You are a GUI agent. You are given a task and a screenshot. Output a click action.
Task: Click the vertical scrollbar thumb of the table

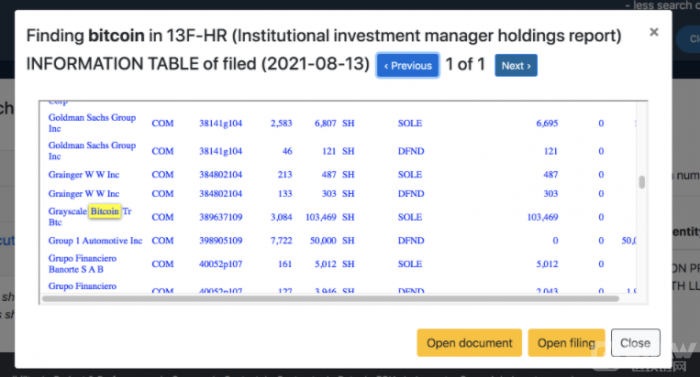[642, 182]
